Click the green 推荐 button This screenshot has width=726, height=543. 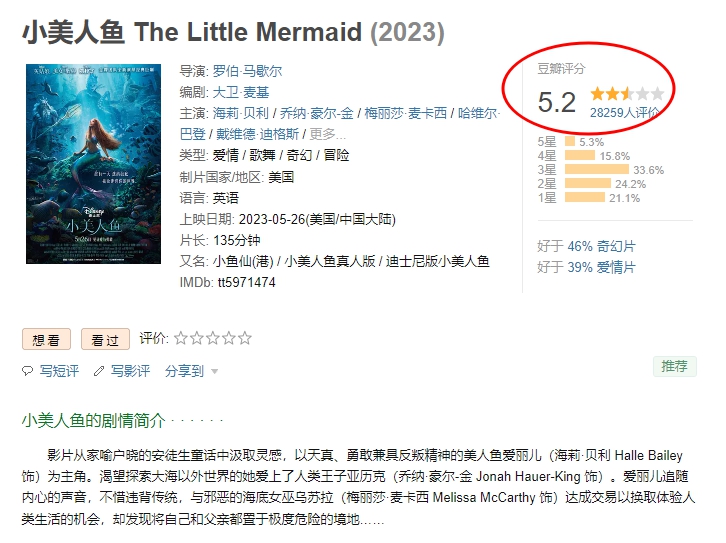(x=675, y=366)
